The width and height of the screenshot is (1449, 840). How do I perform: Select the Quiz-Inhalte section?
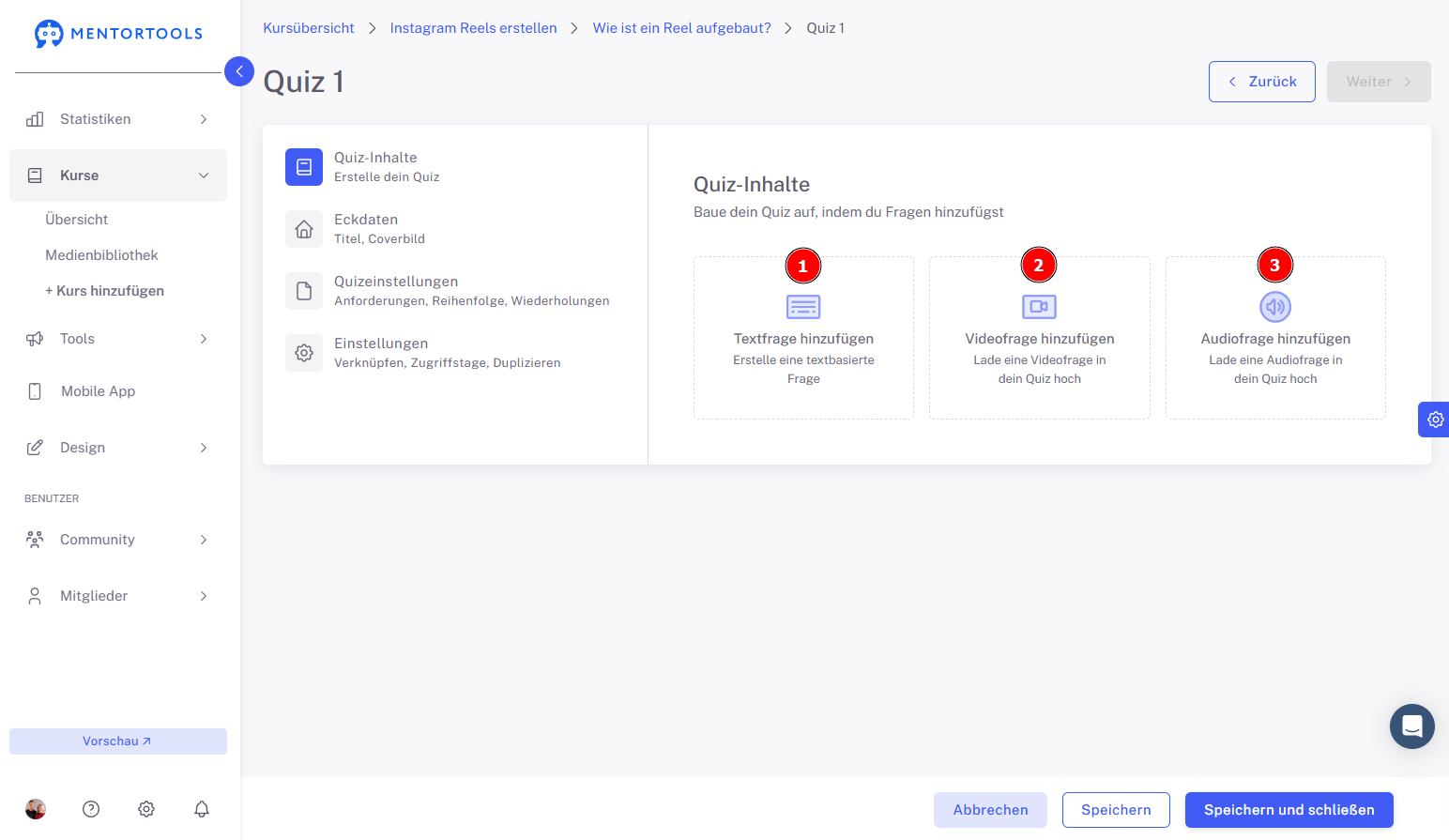click(x=454, y=167)
